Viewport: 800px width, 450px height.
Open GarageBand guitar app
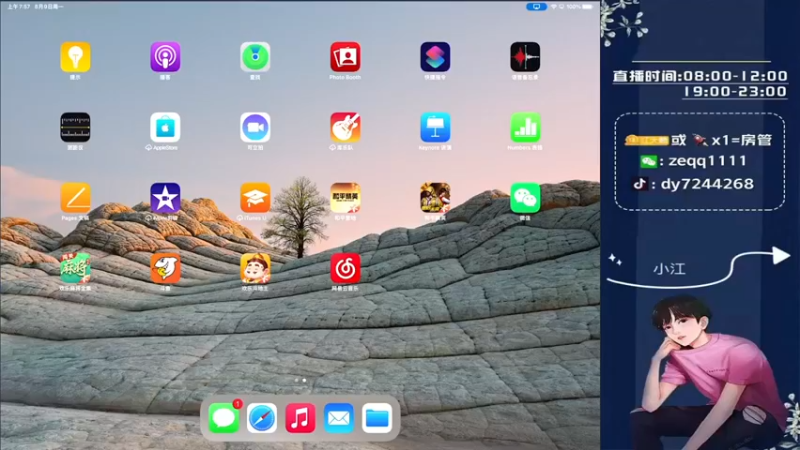click(345, 127)
